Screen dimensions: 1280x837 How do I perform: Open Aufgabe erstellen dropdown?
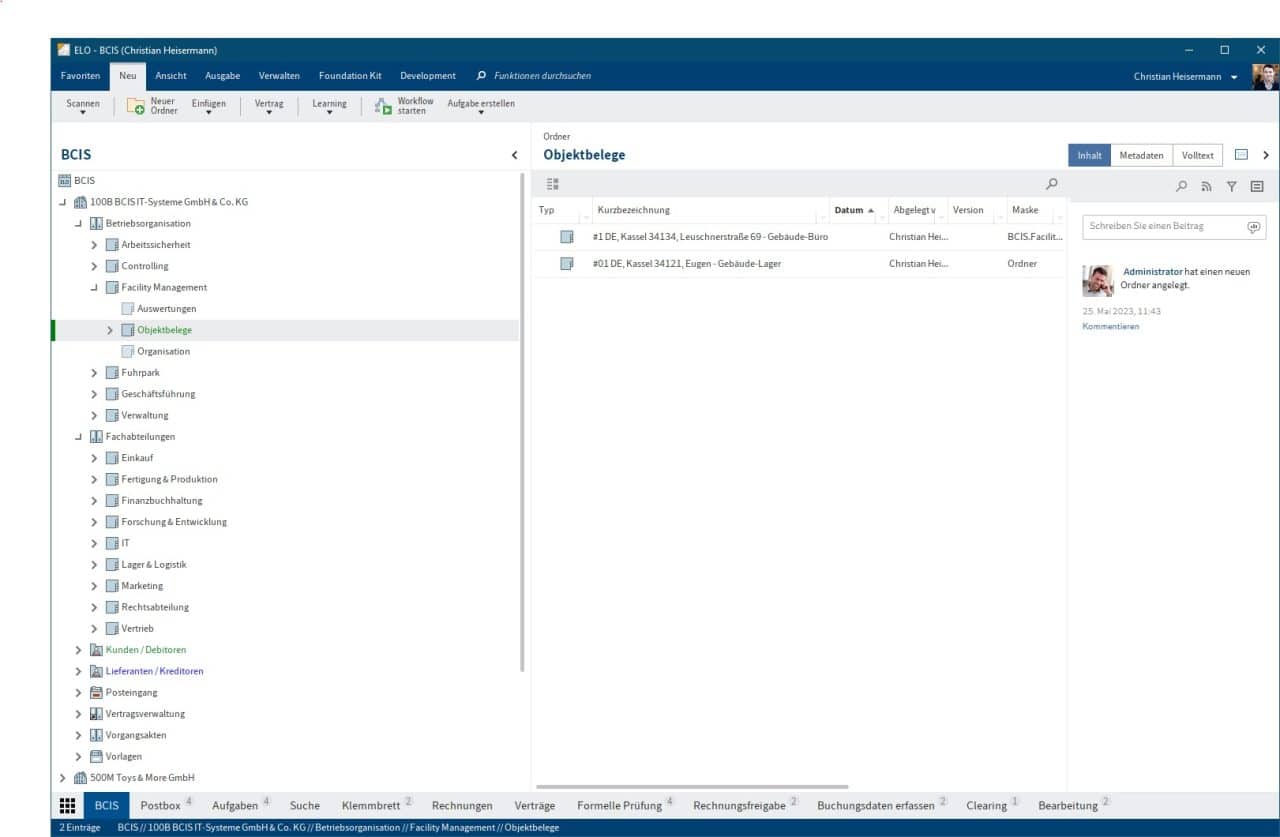tap(481, 107)
